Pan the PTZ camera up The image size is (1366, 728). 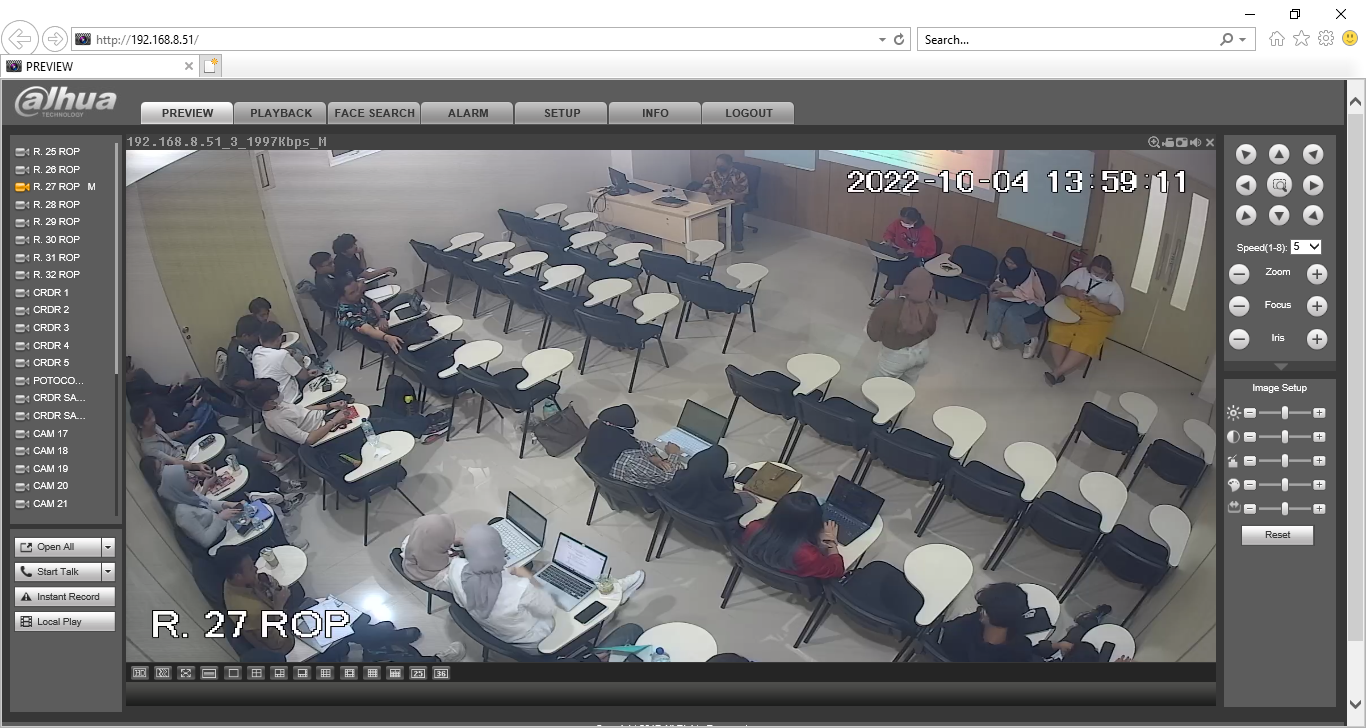(1279, 154)
